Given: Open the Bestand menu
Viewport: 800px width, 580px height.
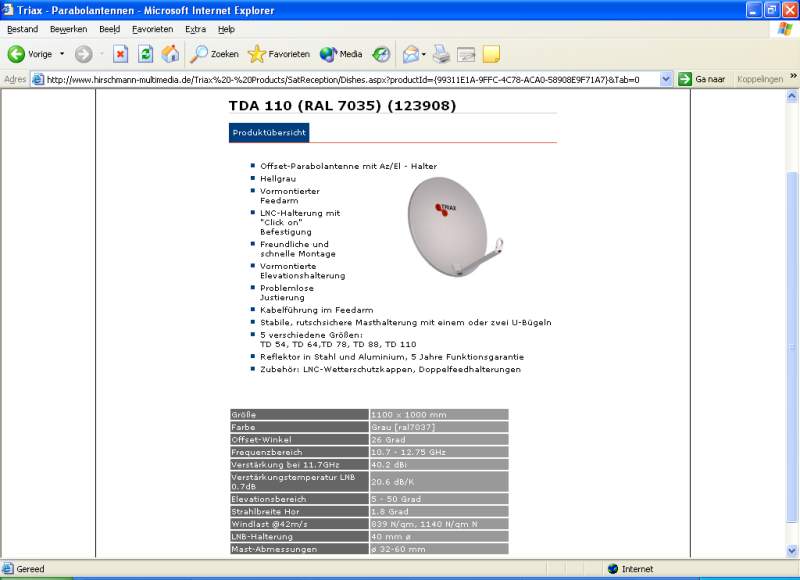Looking at the screenshot, I should [22, 29].
